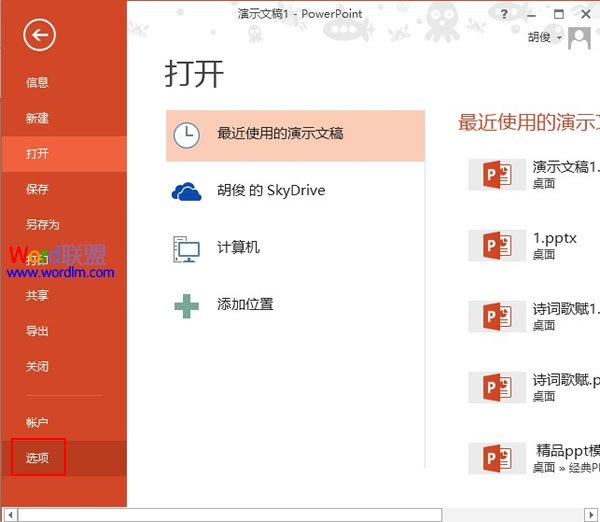Viewport: 600px width, 522px height.
Task: Select 新建 in the sidebar
Action: [x=37, y=118]
